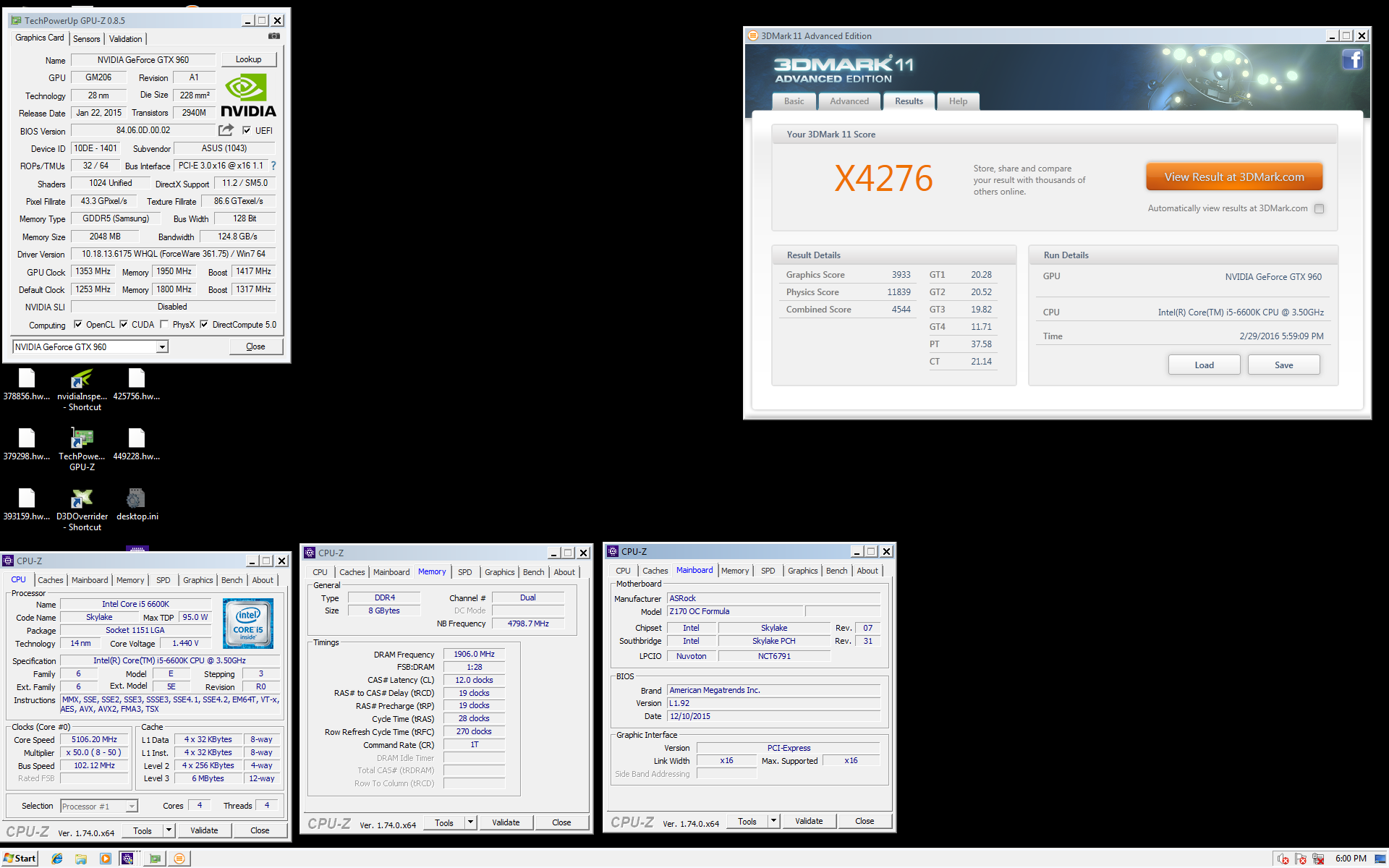
Task: Enable automatically view results at 3DMark.com
Action: pyautogui.click(x=1319, y=208)
